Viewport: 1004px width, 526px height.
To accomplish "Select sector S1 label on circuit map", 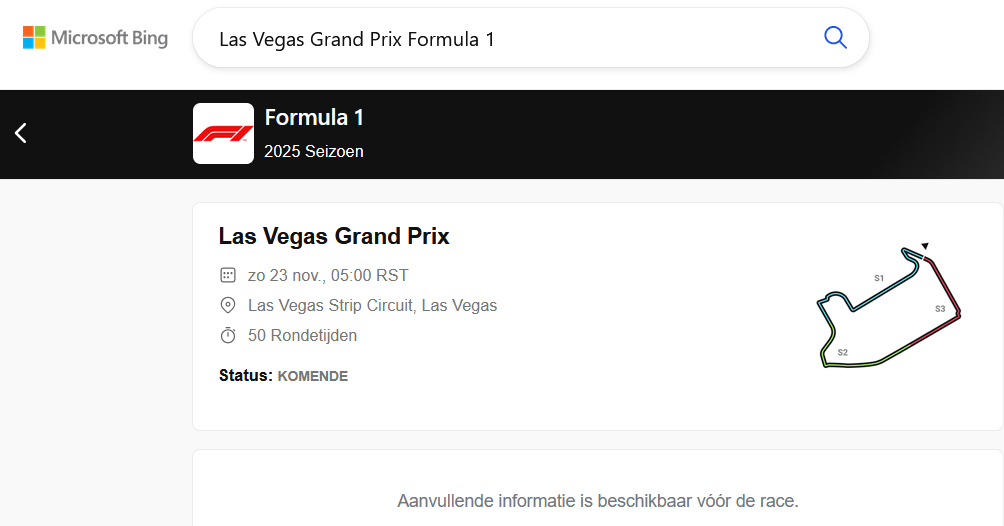I will [x=879, y=278].
